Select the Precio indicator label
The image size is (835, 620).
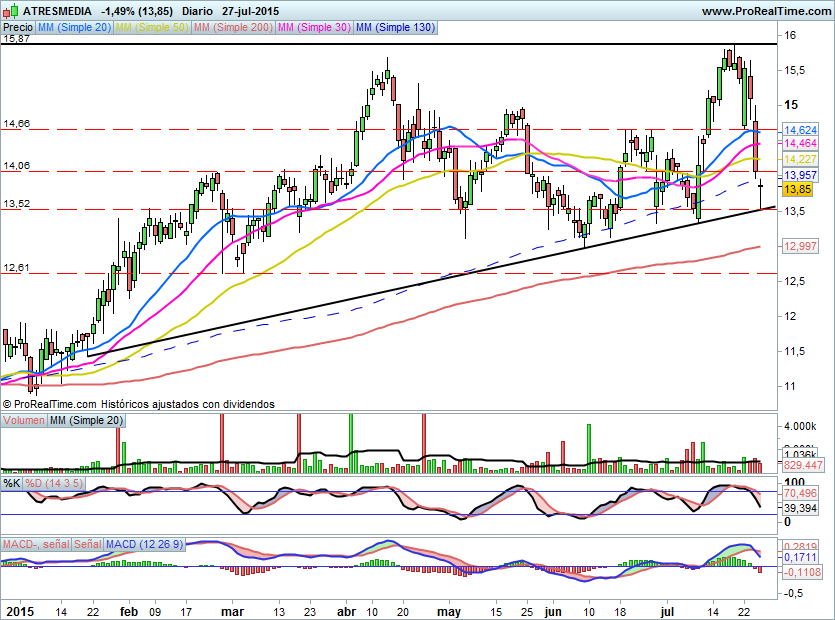(x=18, y=27)
